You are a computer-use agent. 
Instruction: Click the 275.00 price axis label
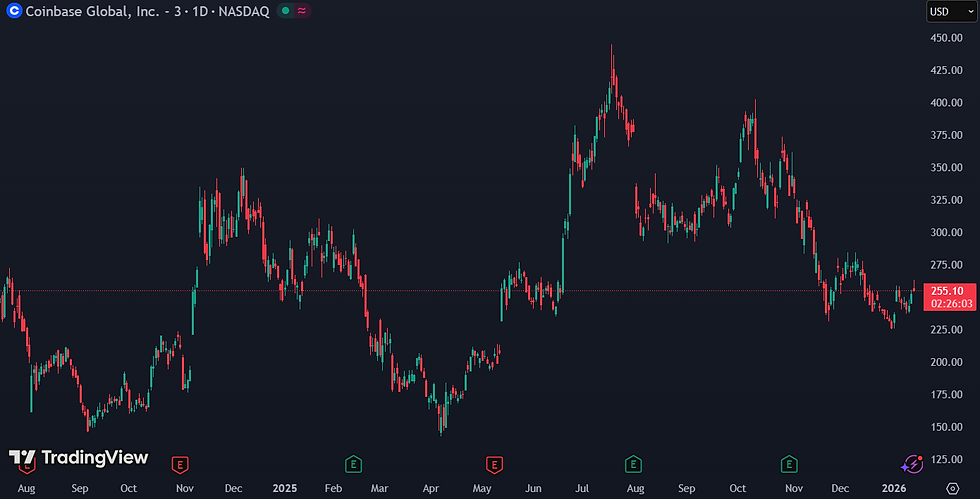[x=946, y=265]
